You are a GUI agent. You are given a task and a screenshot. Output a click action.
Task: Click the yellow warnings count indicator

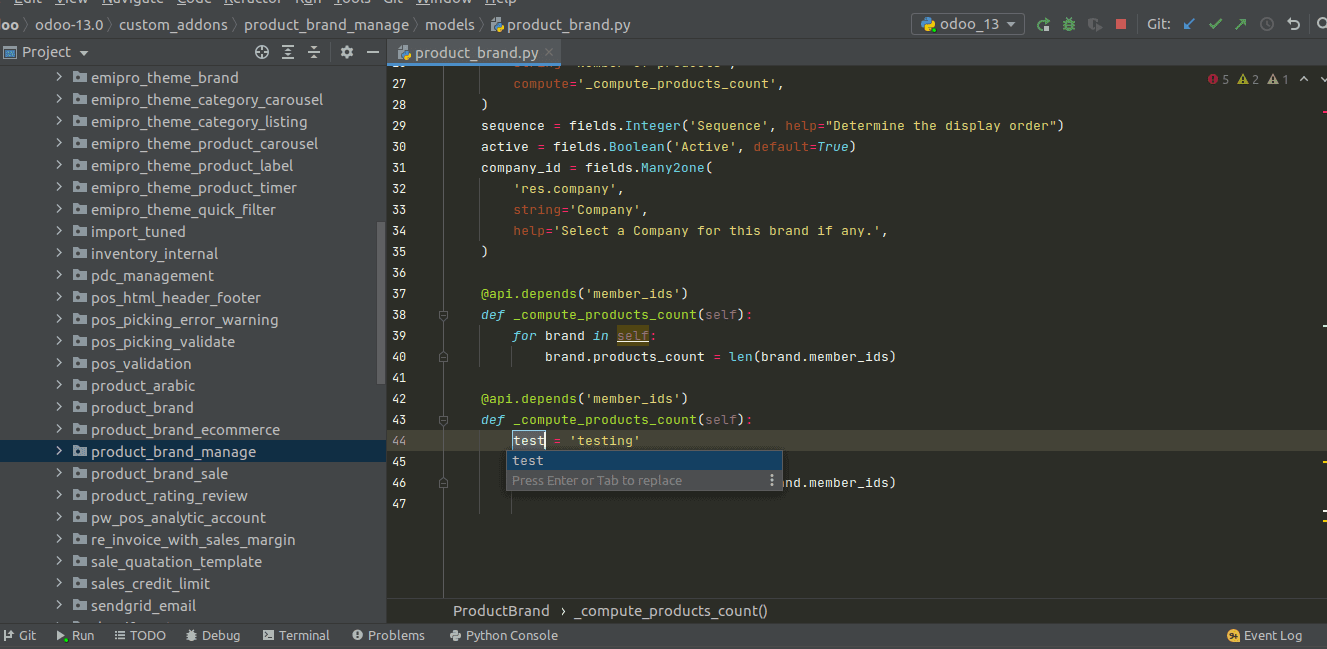point(1248,79)
